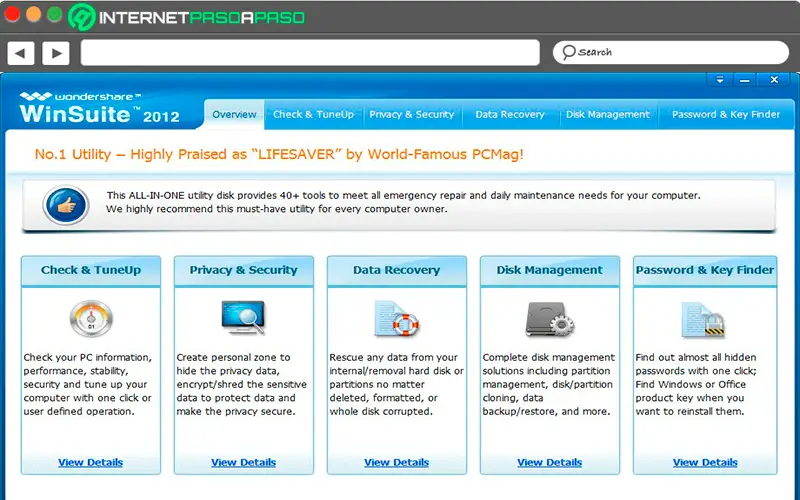Click the Privacy & Security card header
Screen dimensions: 800x500
[x=244, y=270]
